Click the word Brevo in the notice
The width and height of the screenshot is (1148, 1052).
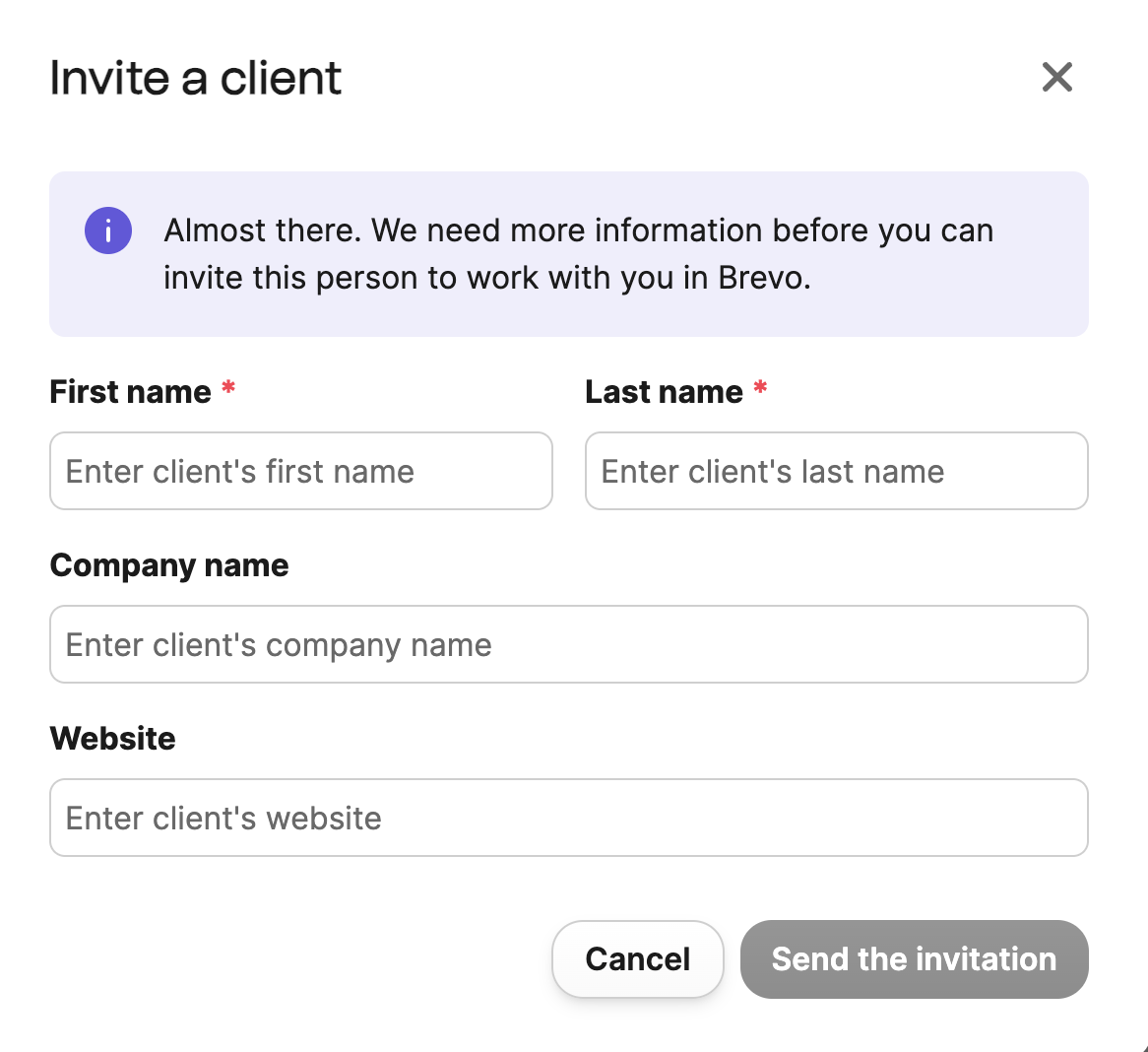pos(762,279)
